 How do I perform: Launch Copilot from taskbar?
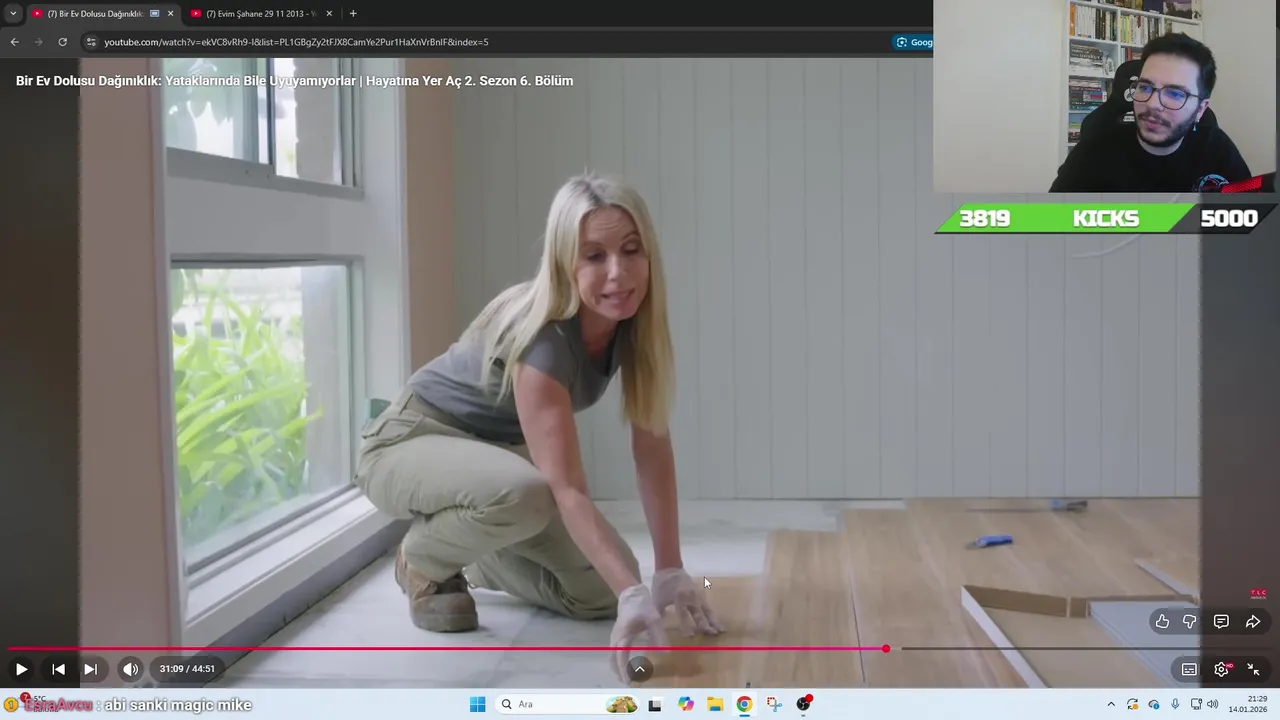(x=685, y=704)
